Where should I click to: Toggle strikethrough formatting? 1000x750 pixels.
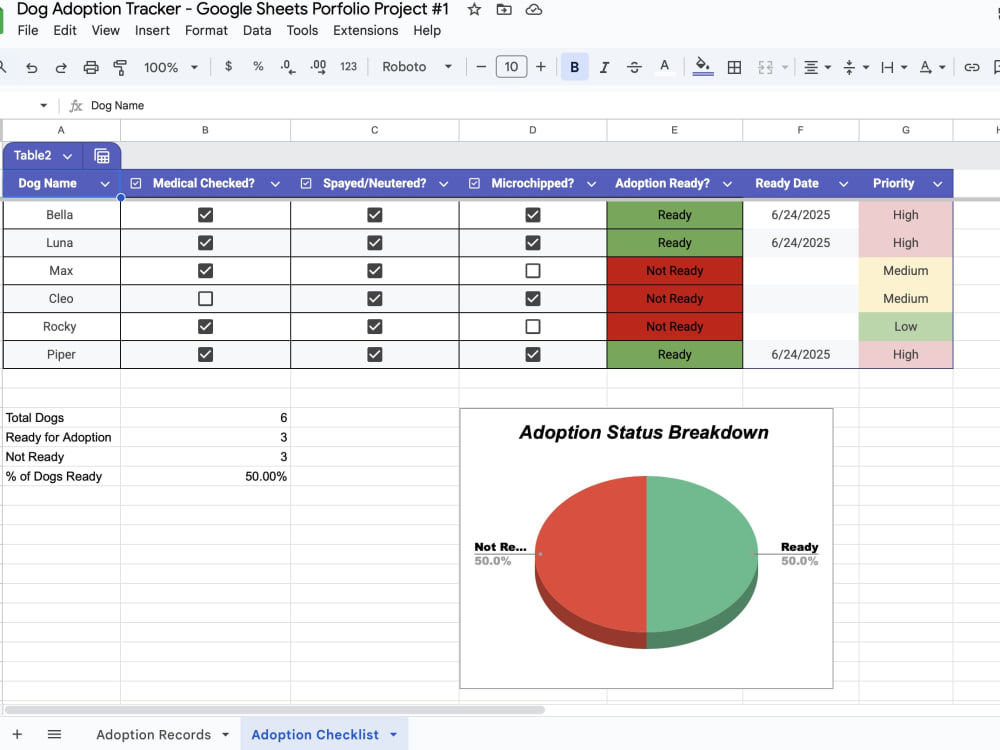(x=634, y=67)
